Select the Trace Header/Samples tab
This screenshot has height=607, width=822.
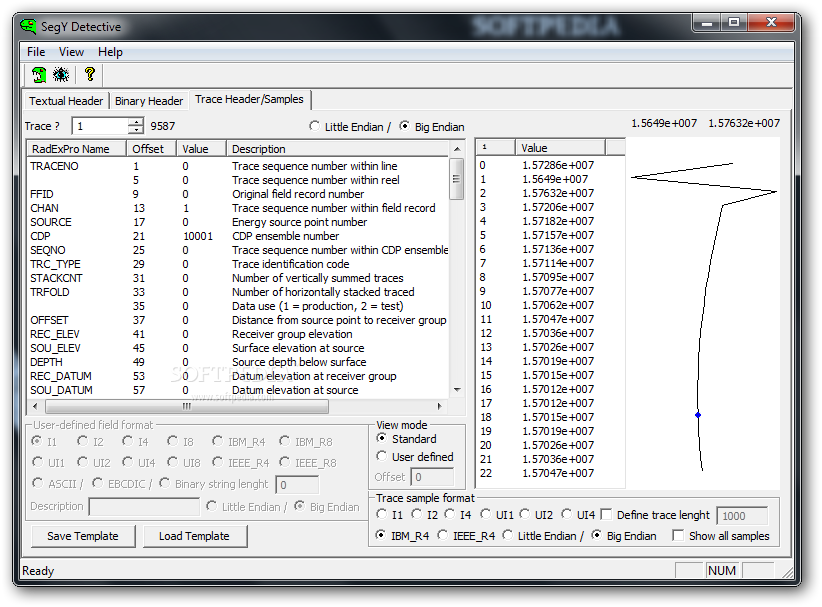249,99
